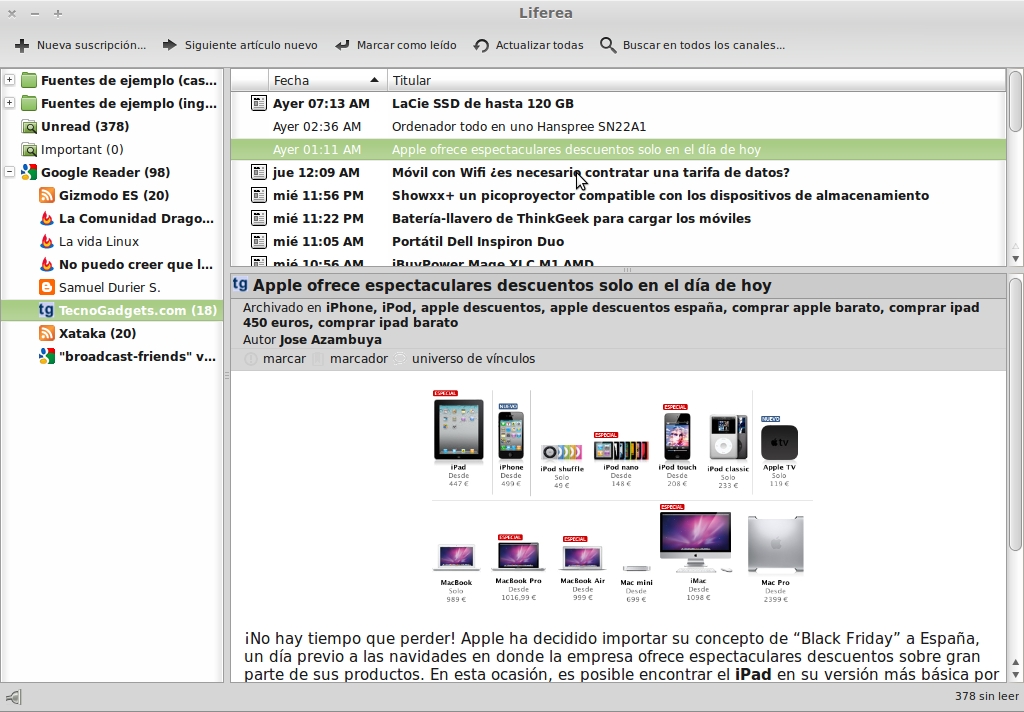
Task: Click the unread icon beside Móvil con Wifi article
Action: pos(259,172)
